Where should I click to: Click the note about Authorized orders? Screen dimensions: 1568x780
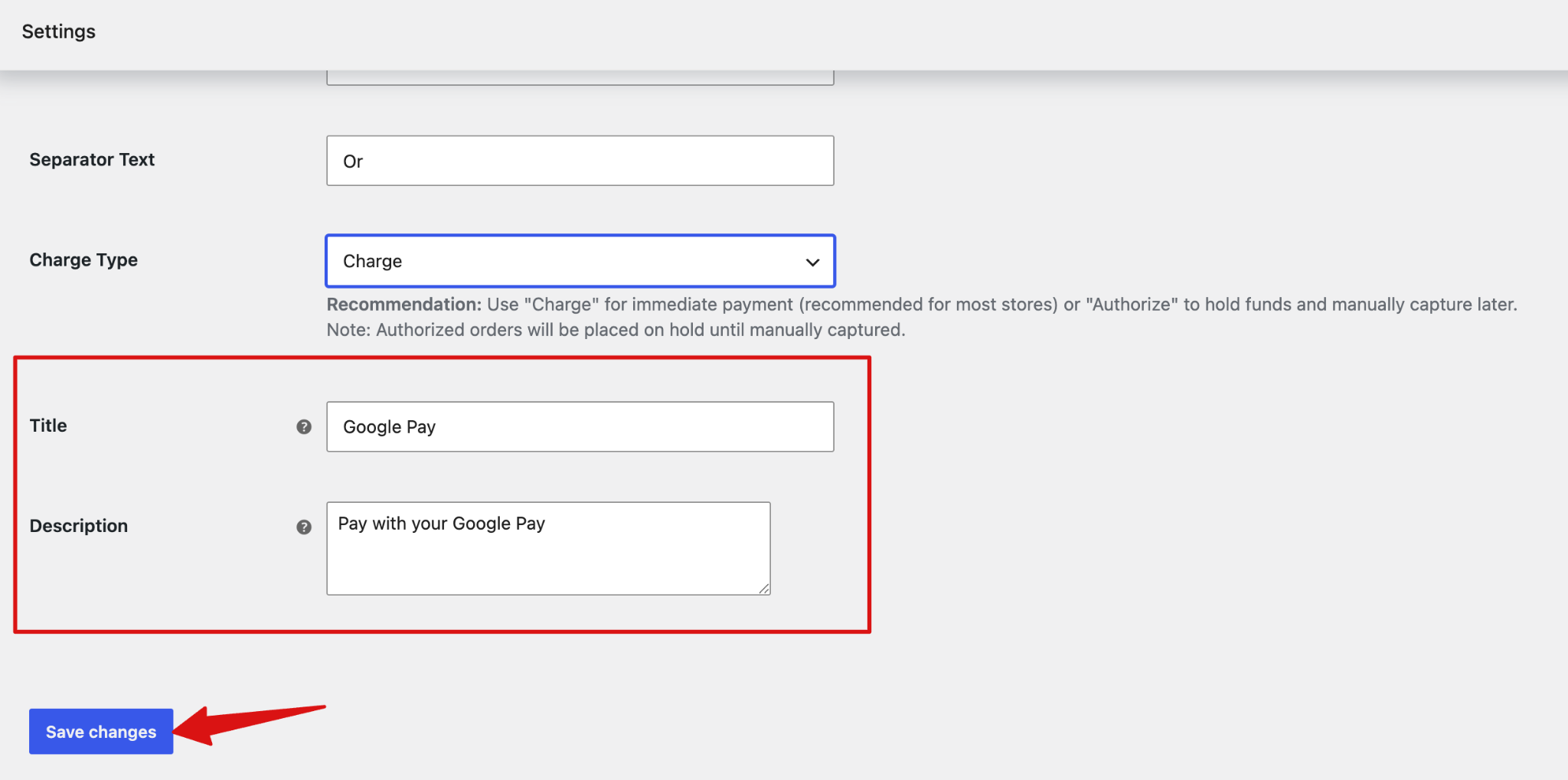point(616,330)
